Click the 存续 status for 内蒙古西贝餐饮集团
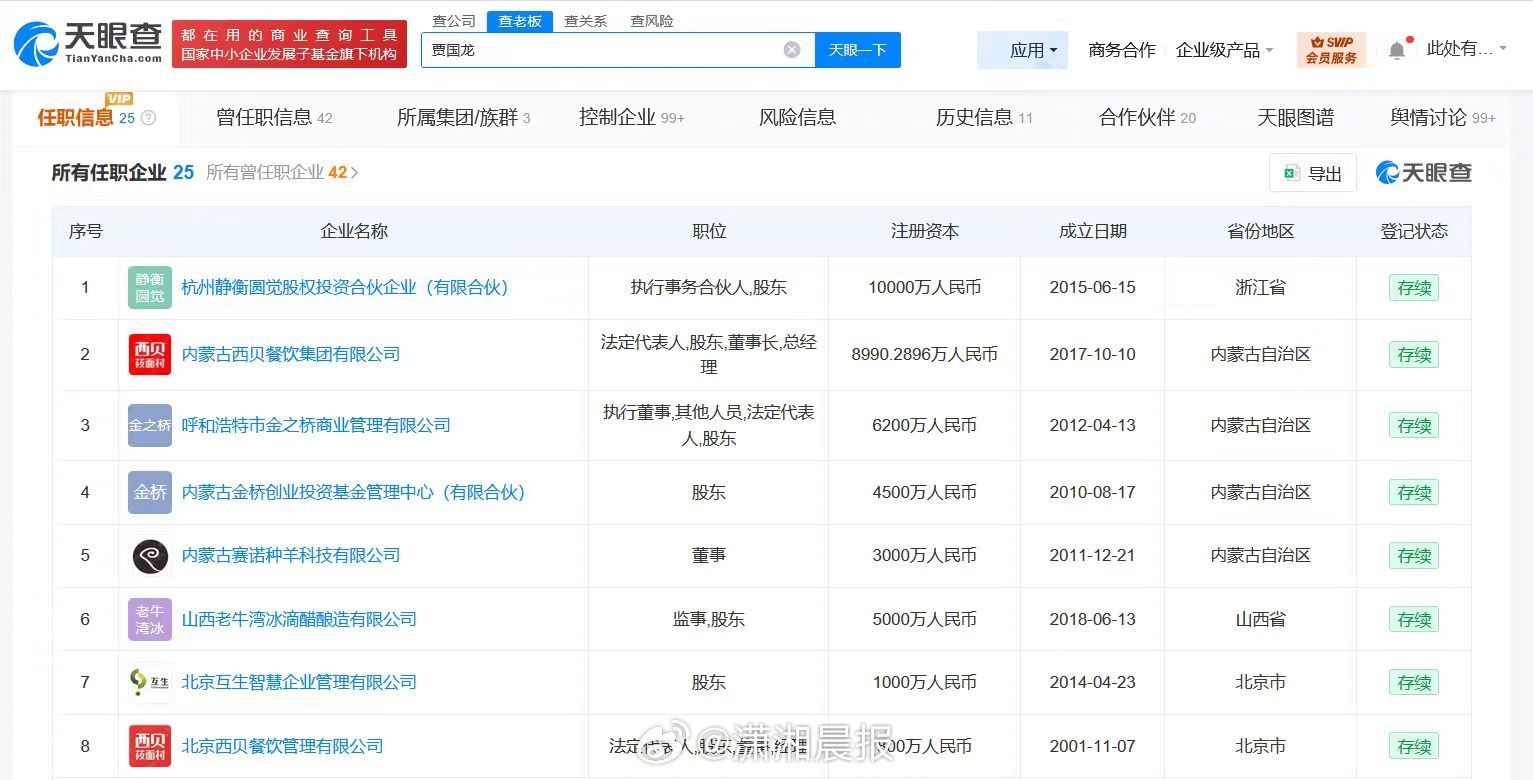The width and height of the screenshot is (1533, 780). [x=1414, y=354]
